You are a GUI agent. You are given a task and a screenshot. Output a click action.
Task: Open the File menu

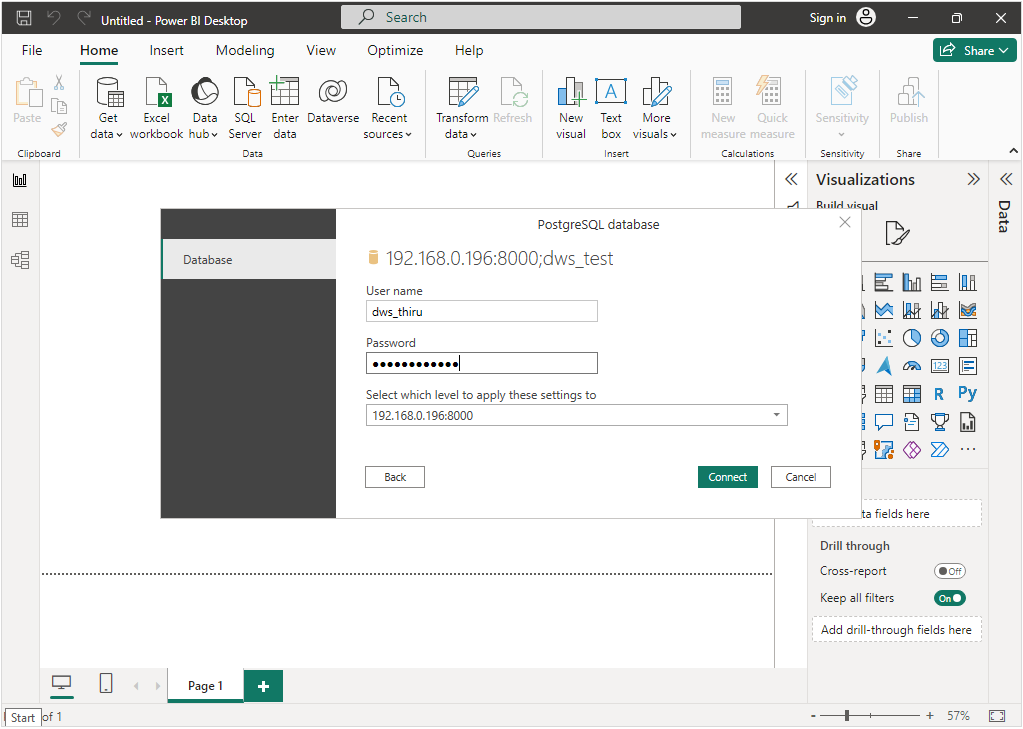[x=32, y=50]
